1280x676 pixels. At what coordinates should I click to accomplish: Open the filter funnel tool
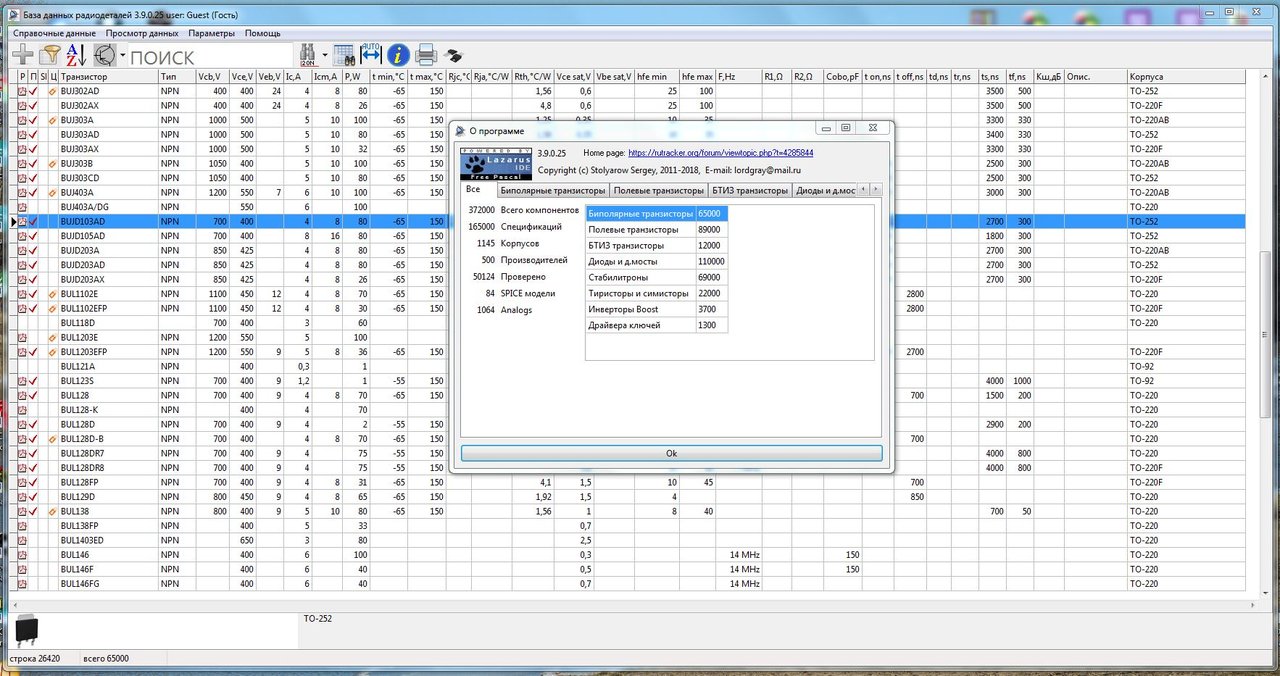tap(49, 55)
